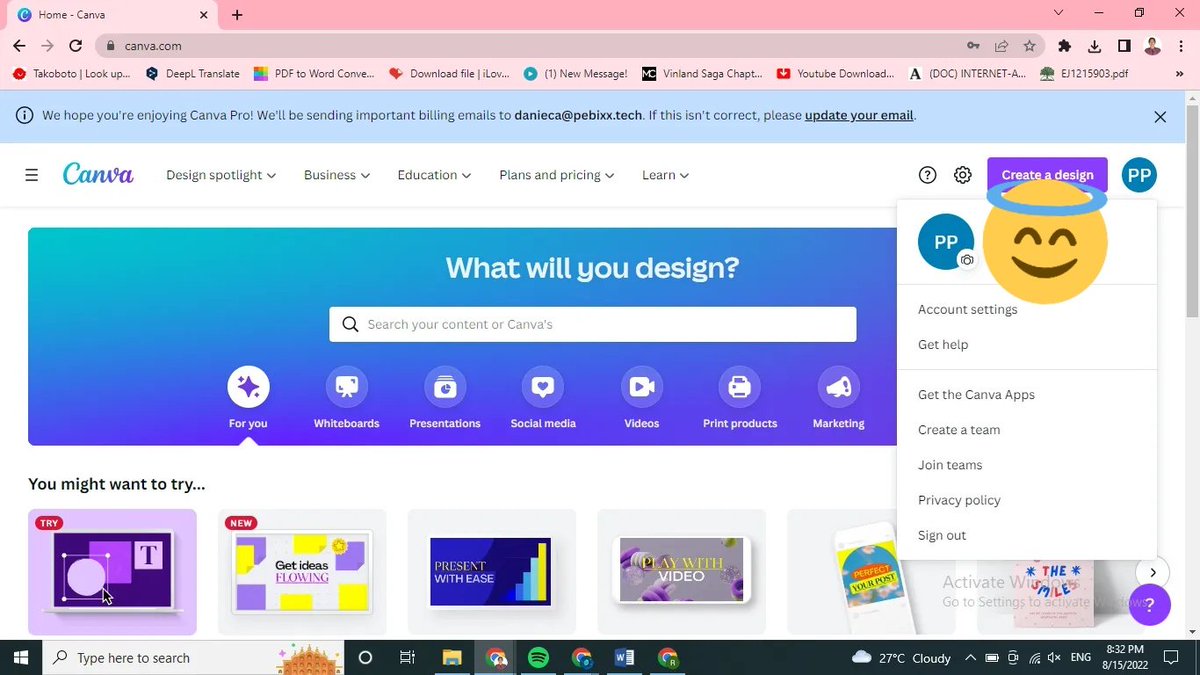Expand the Learn menu
Screen dimensions: 1200x675
pos(666,175)
